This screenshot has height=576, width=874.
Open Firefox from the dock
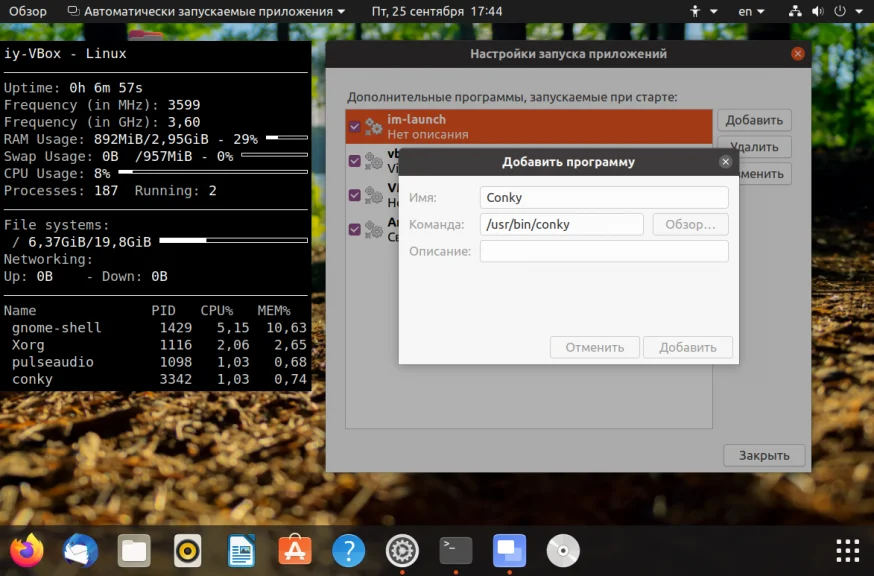27,550
